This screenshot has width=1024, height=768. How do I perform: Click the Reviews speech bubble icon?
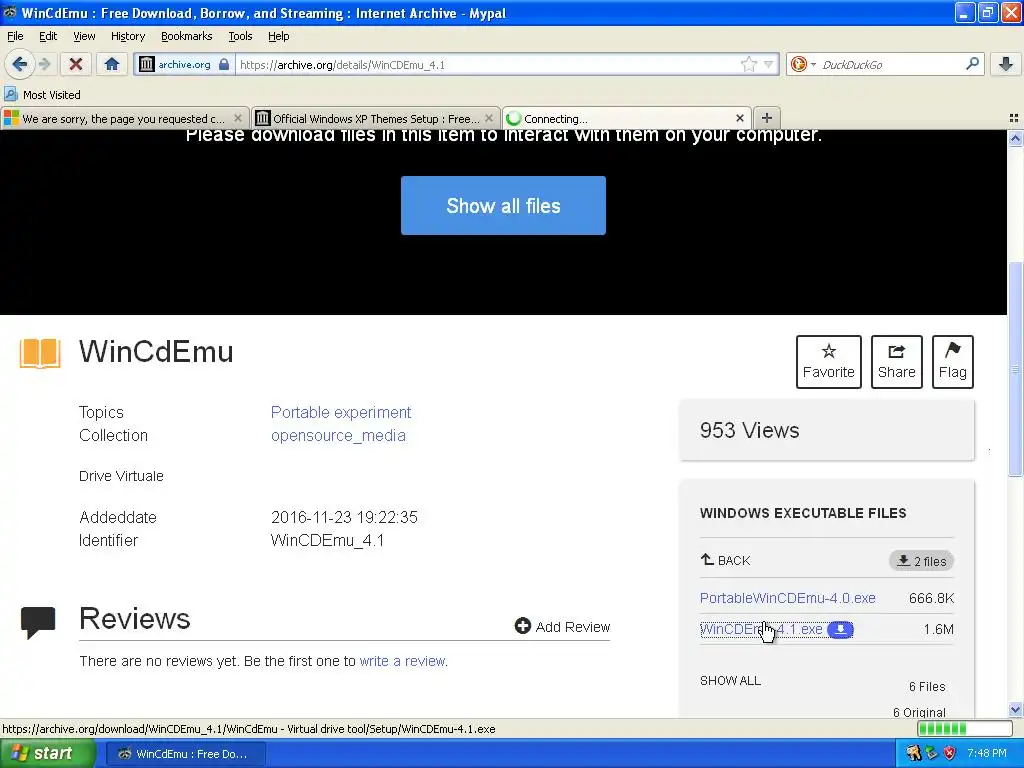point(38,622)
